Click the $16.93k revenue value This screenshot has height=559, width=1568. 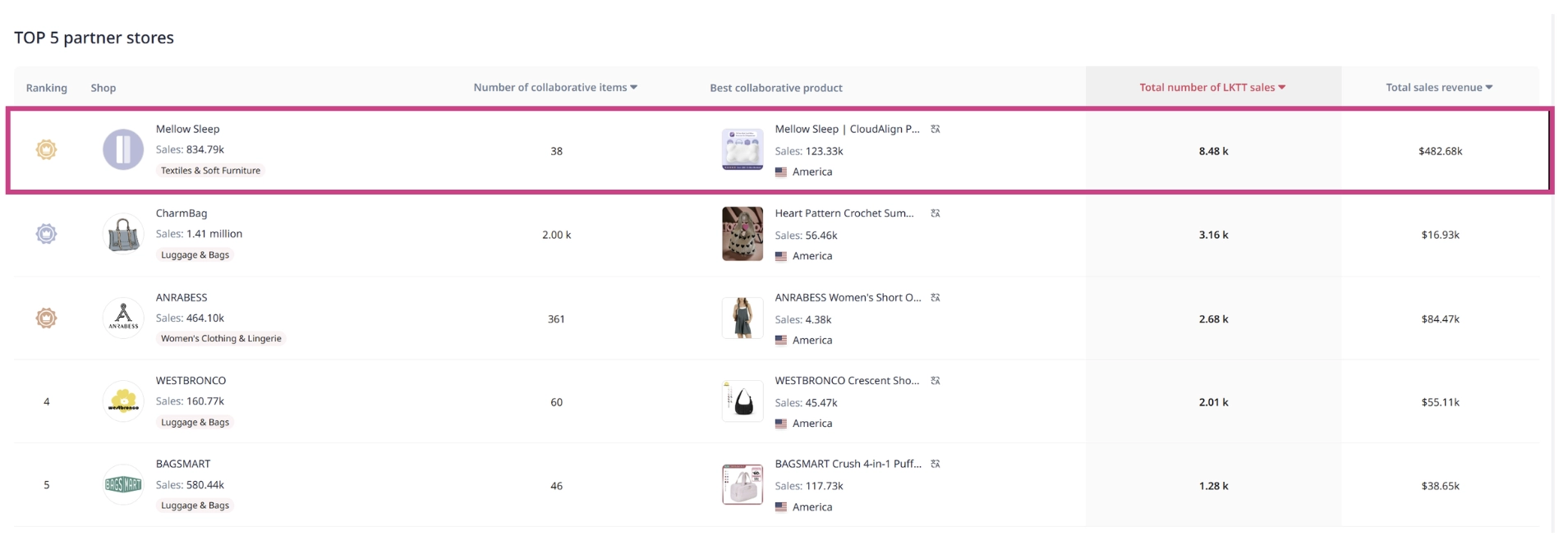(1440, 235)
